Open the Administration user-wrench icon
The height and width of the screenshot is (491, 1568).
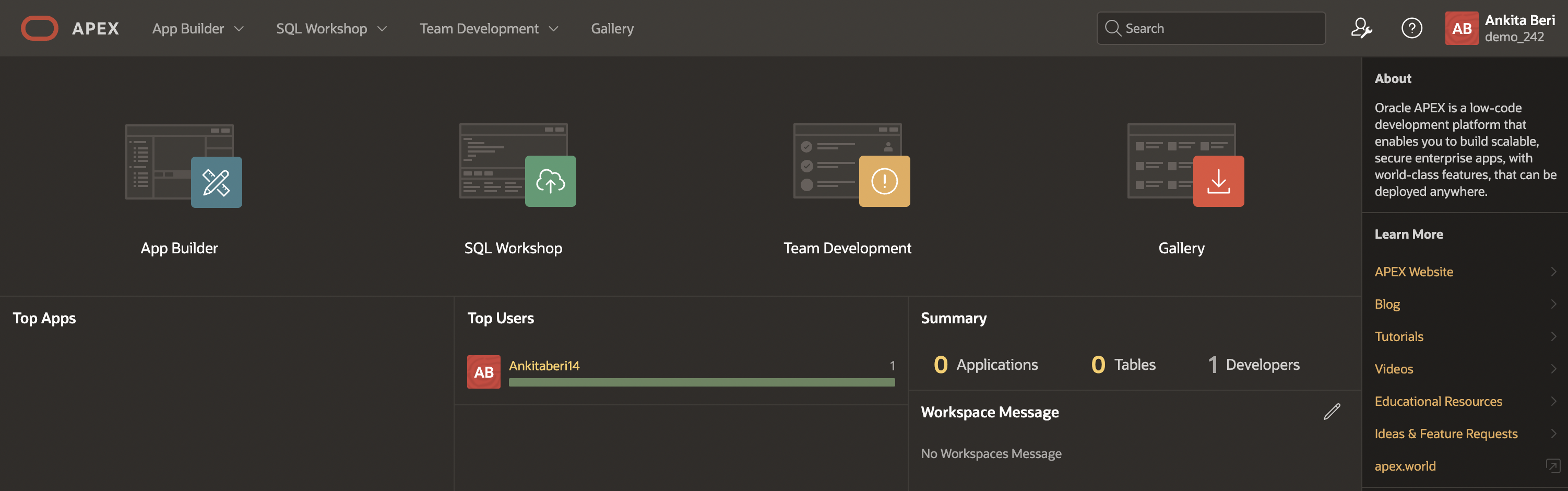[x=1361, y=28]
